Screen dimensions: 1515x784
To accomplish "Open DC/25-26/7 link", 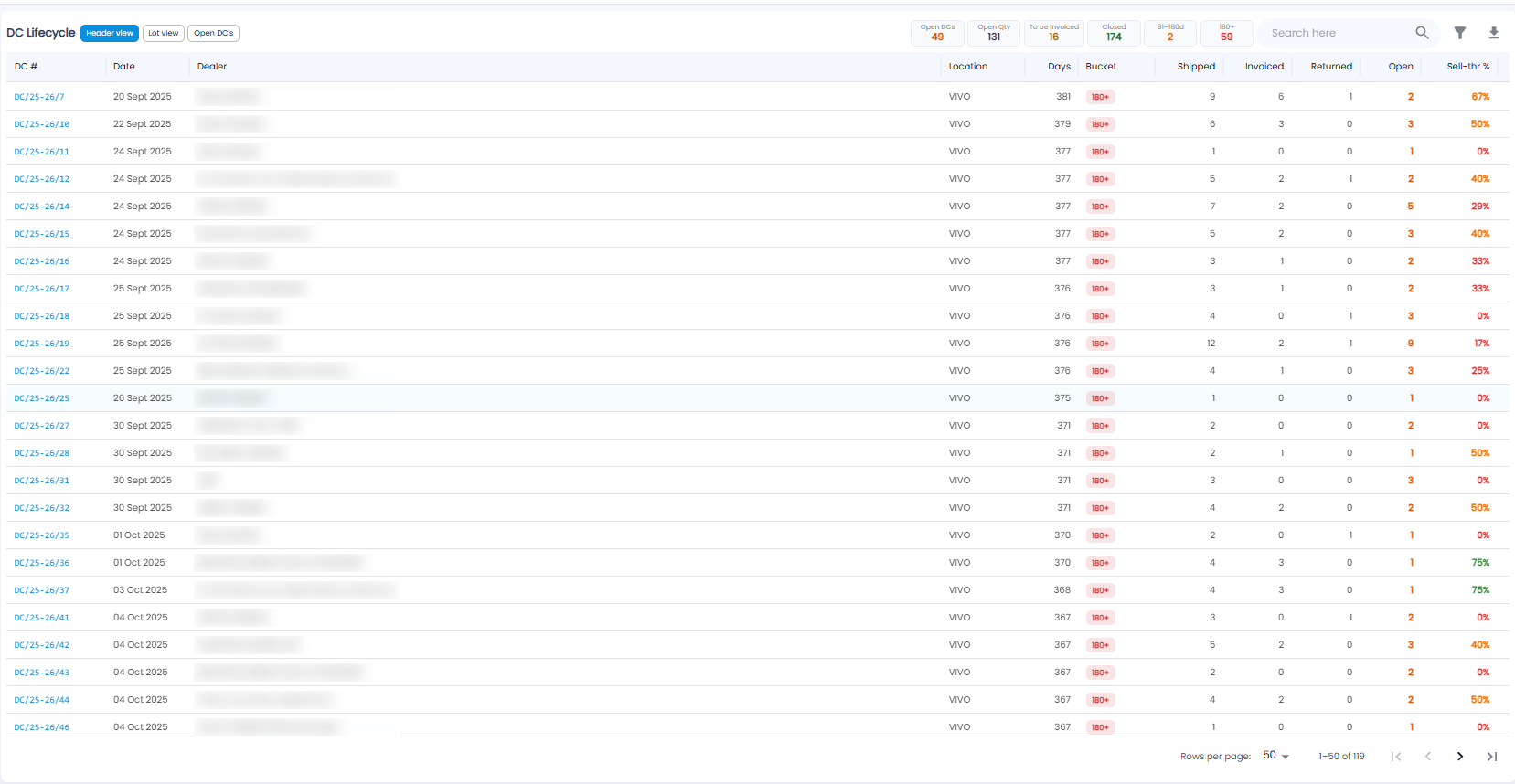I will 39,97.
